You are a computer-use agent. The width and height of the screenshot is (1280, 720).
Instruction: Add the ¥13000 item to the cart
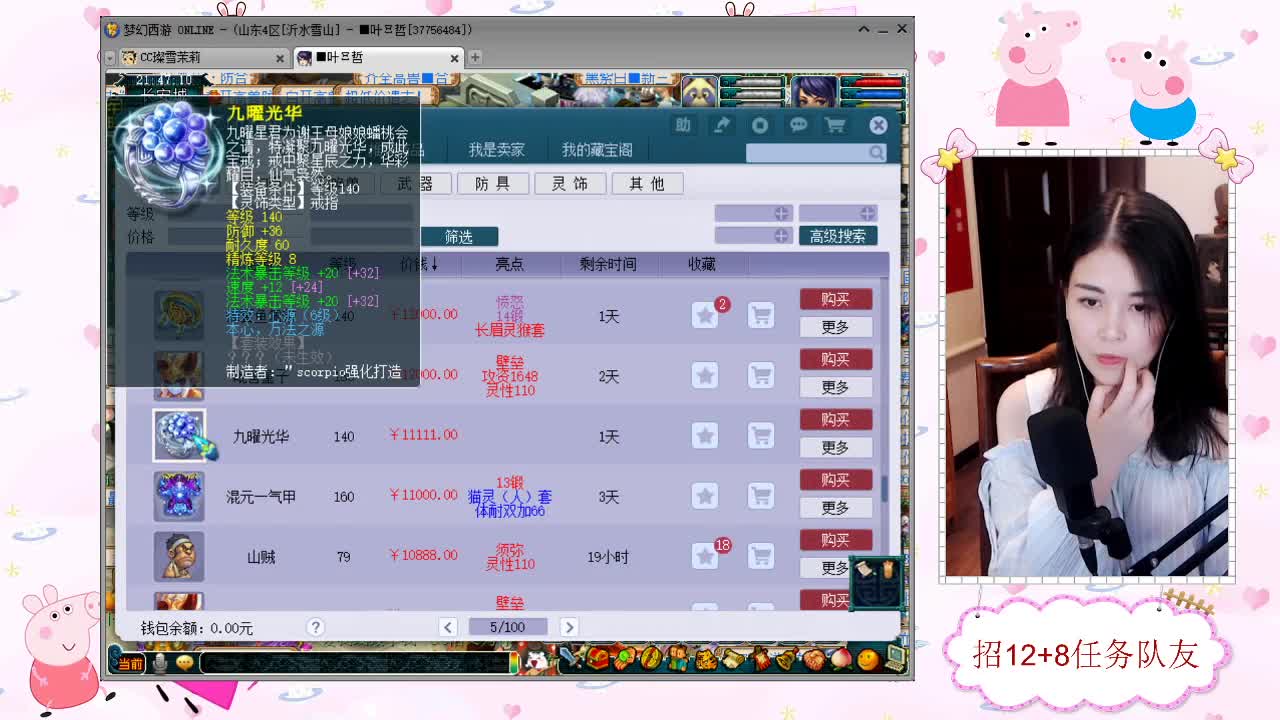[x=761, y=315]
